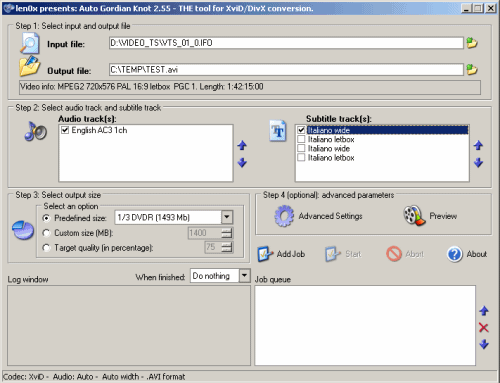Minimize the Auto Gordian Knot window

coord(466,8)
